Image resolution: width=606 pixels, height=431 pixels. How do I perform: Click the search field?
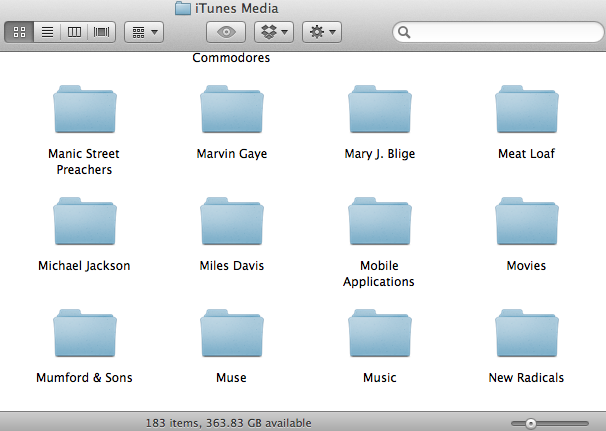point(499,32)
